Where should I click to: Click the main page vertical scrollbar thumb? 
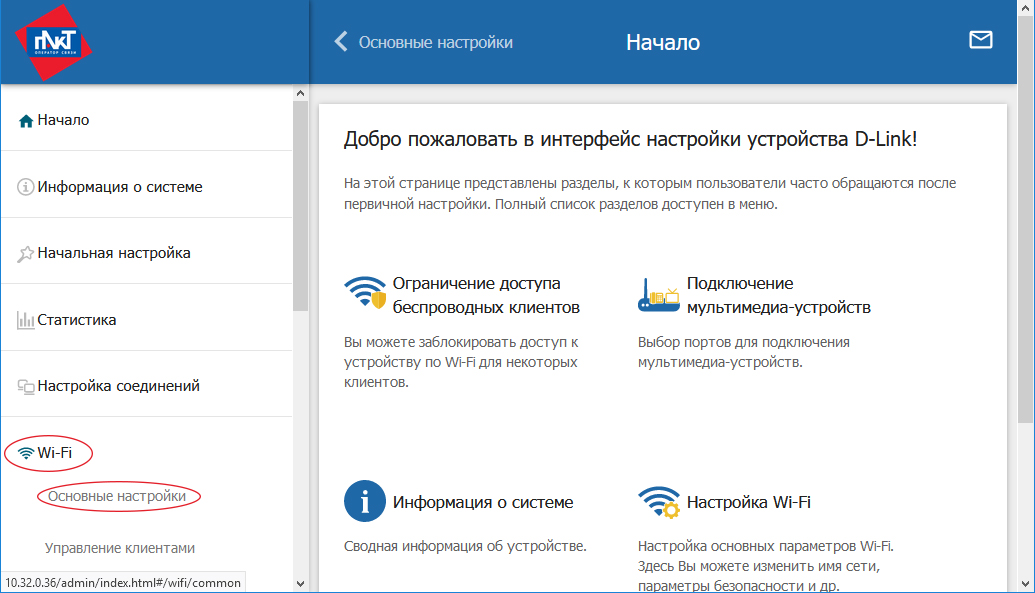(x=1026, y=250)
